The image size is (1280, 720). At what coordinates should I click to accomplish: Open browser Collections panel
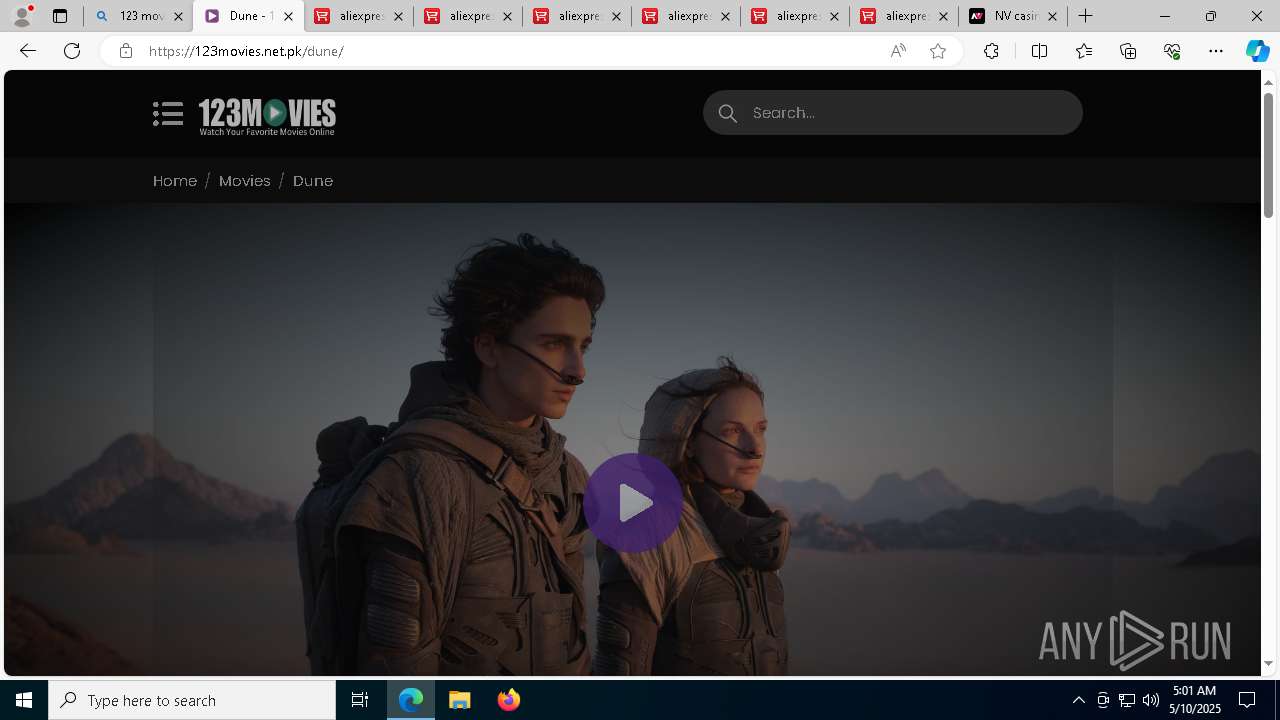pyautogui.click(x=1128, y=51)
